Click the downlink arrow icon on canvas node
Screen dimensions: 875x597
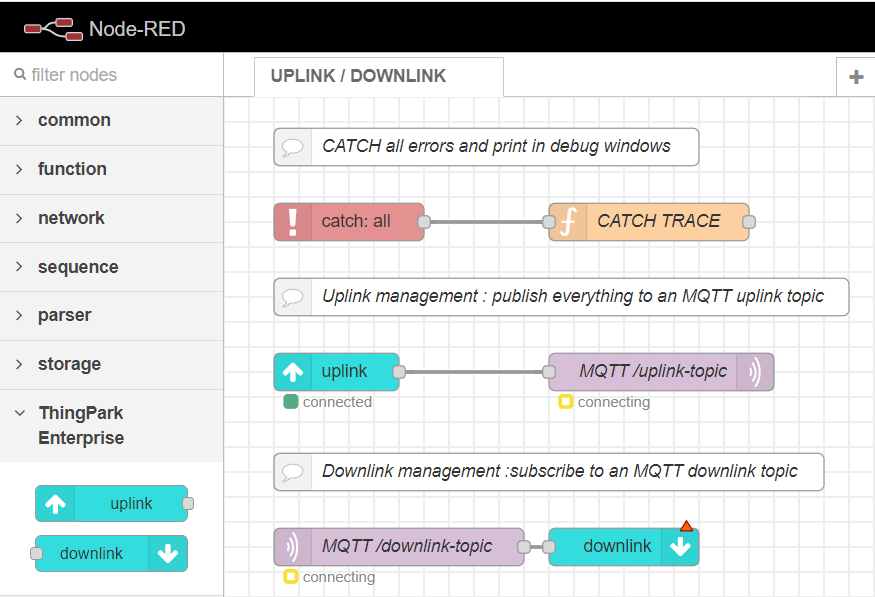(x=680, y=547)
